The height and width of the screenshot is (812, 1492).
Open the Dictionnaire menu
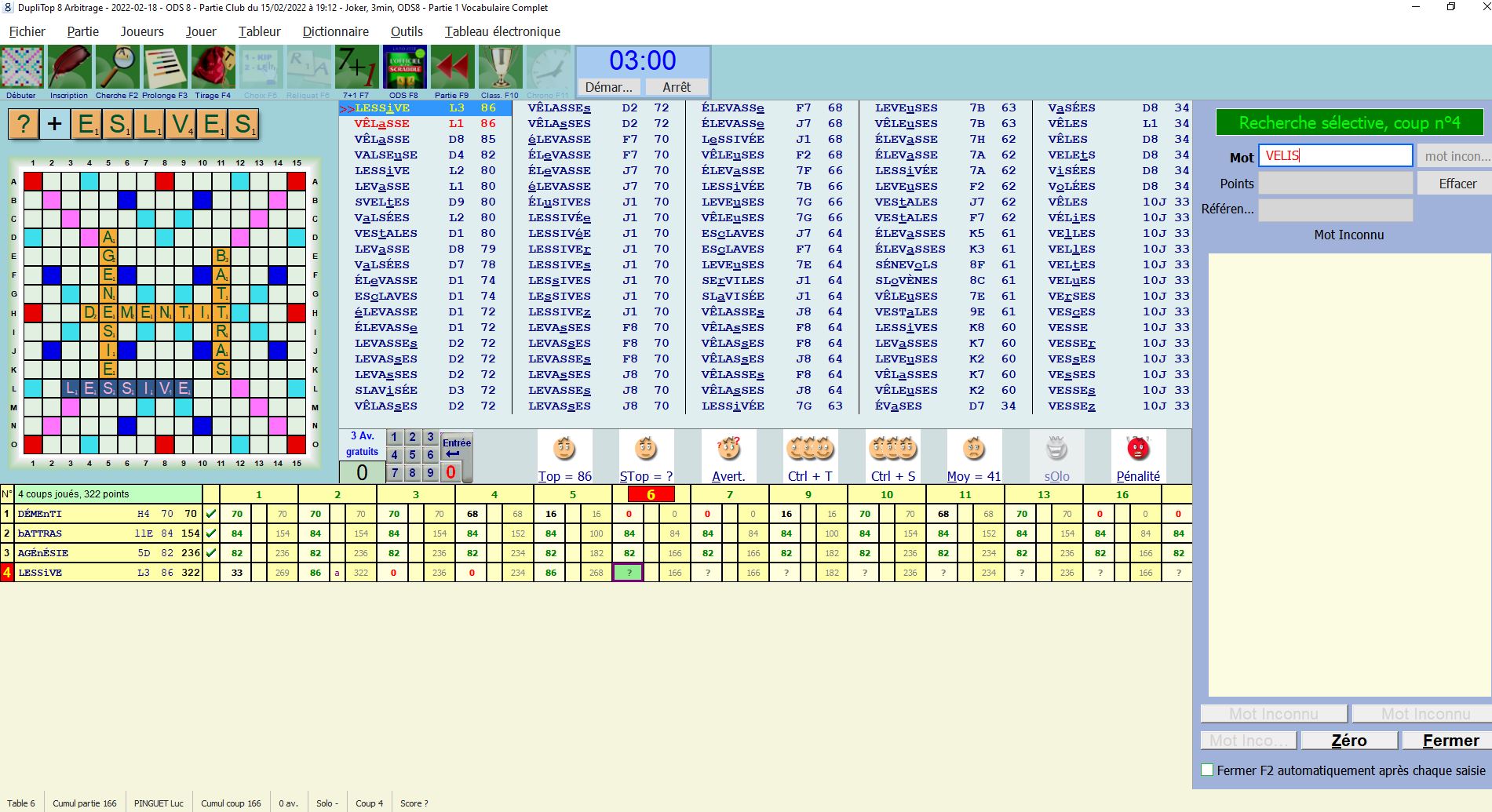335,31
